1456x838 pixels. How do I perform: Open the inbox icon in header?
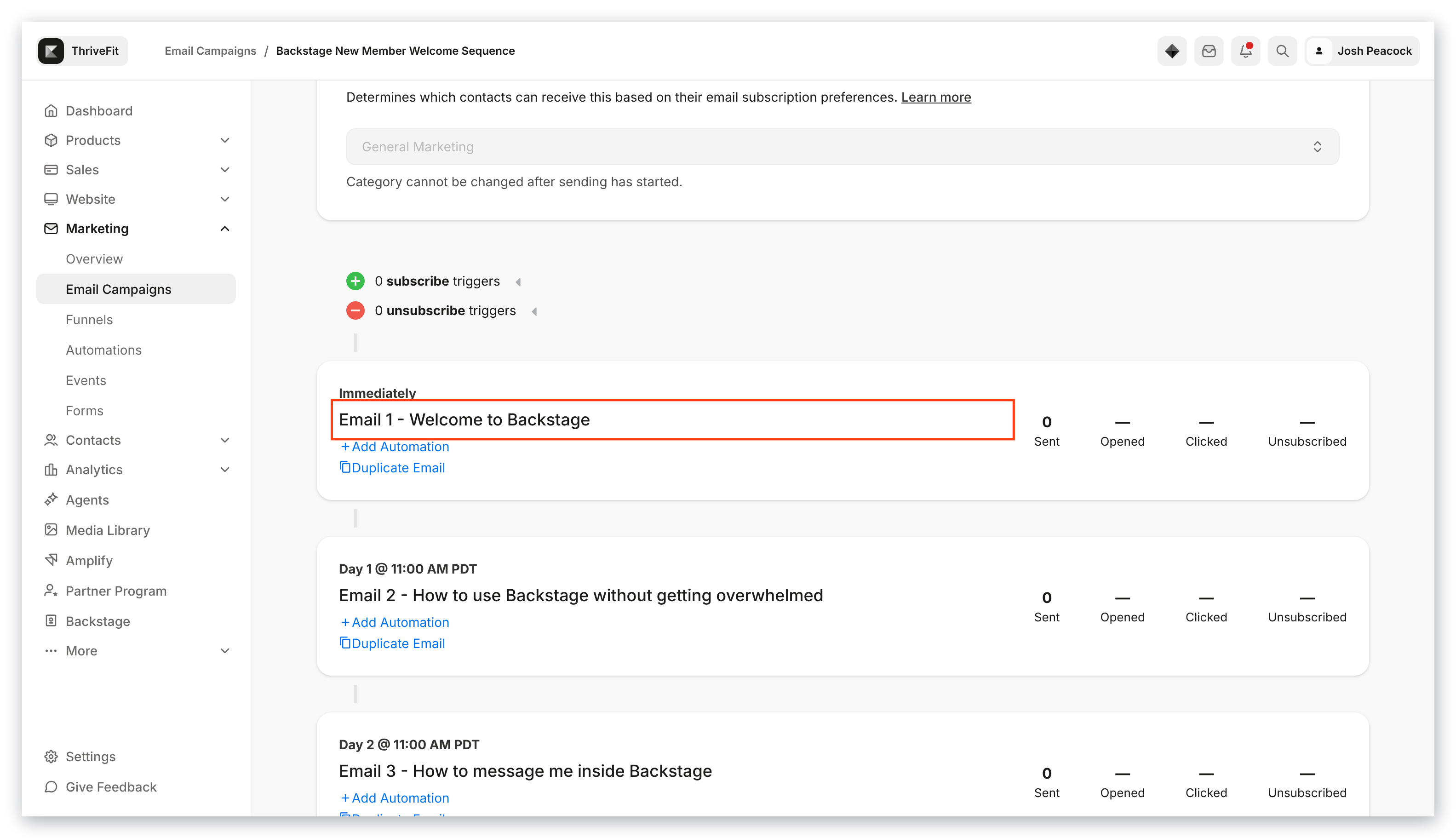coord(1209,51)
